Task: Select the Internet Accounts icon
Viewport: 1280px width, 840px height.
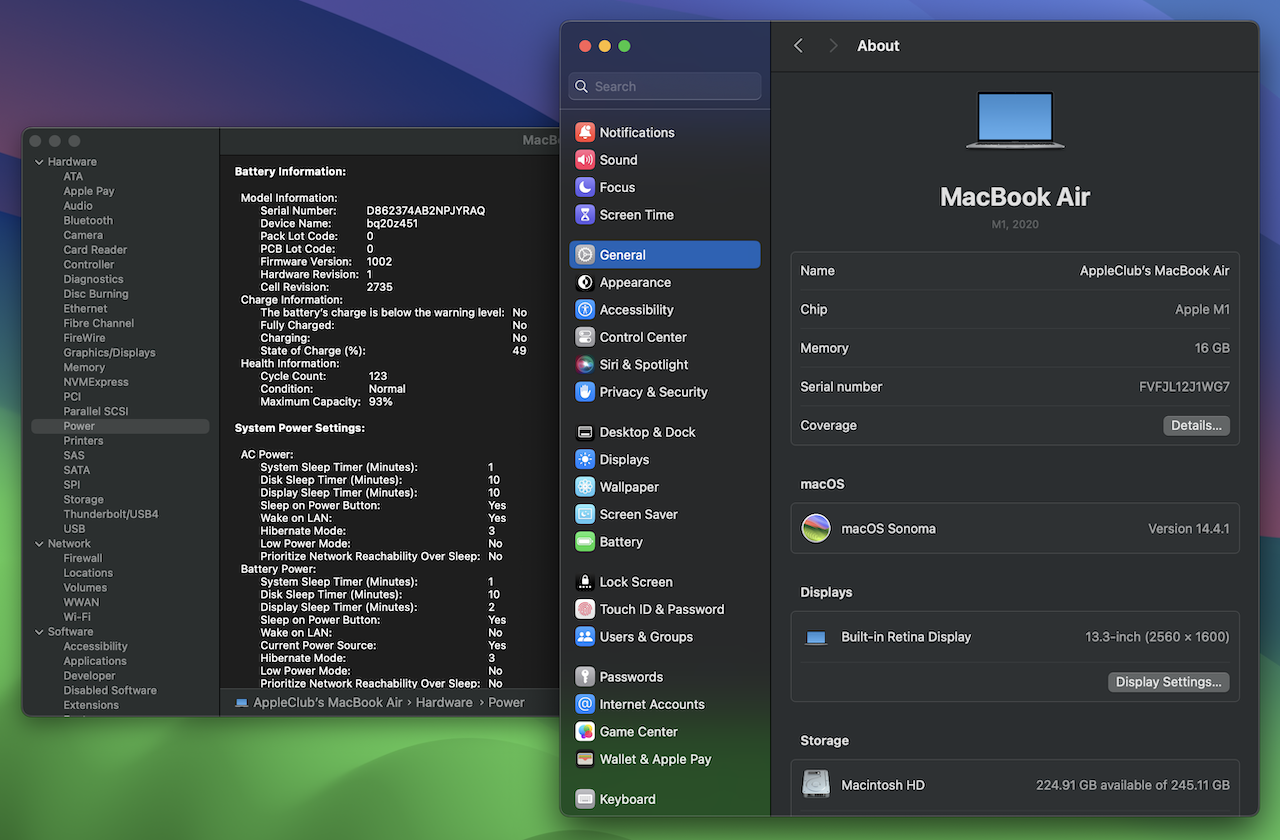Action: click(585, 704)
